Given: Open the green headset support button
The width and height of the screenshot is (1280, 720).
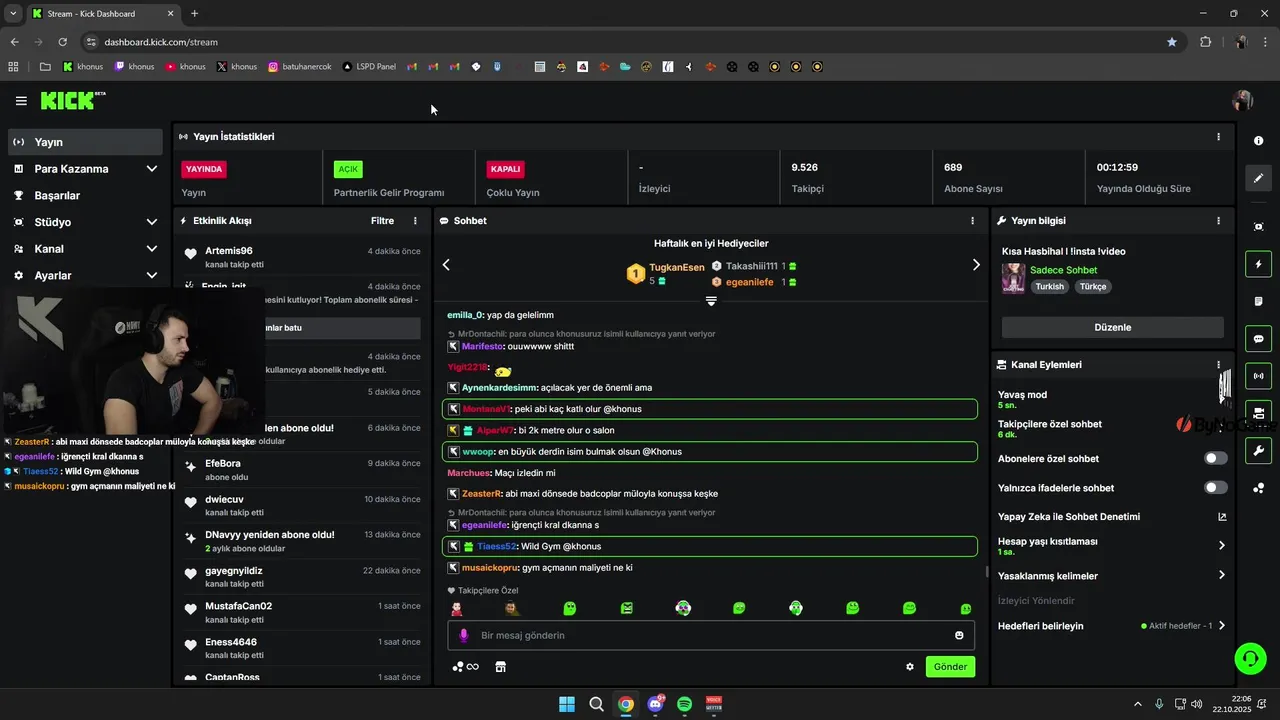Looking at the screenshot, I should click(x=1250, y=658).
